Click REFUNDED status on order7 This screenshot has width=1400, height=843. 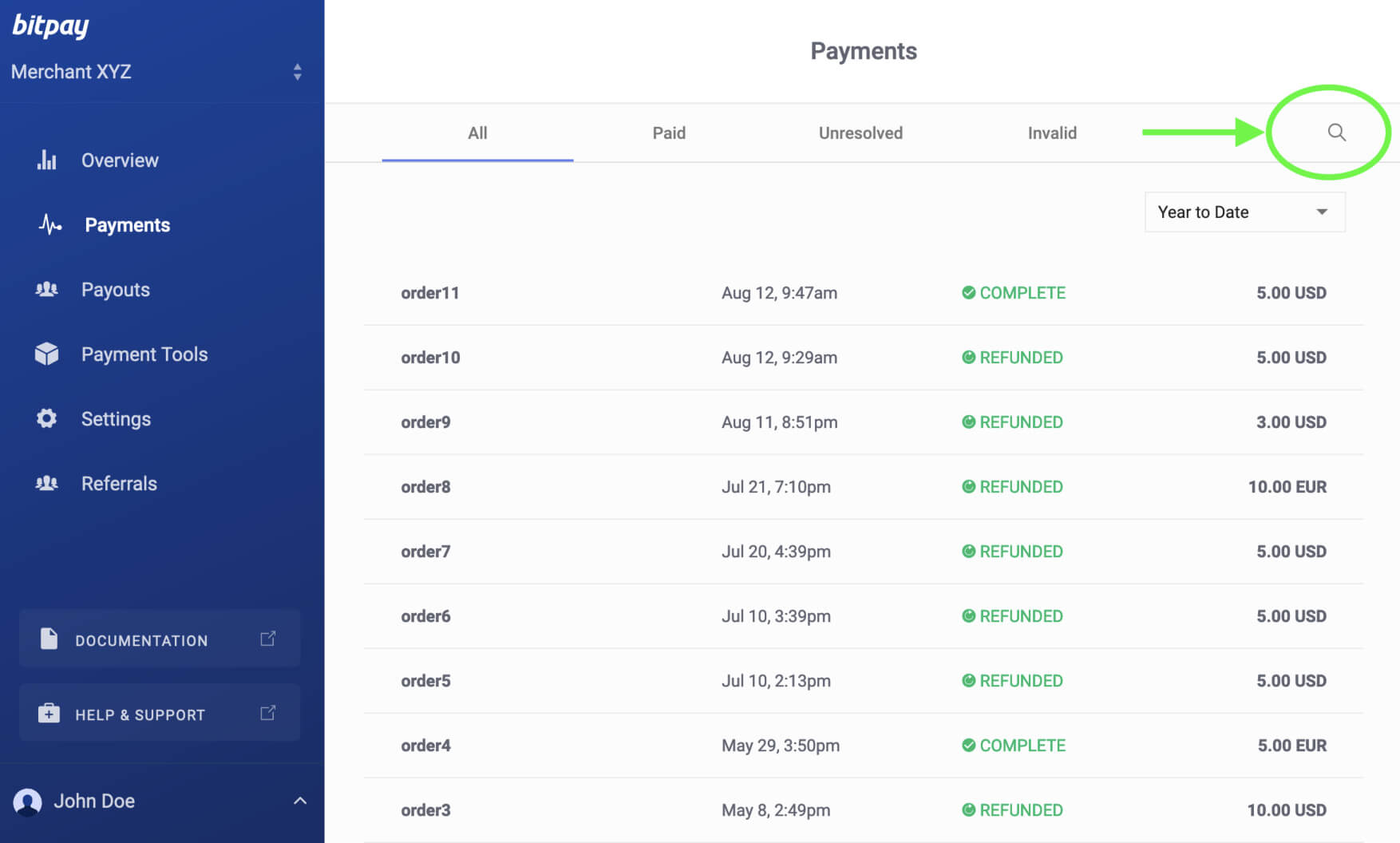point(1012,552)
